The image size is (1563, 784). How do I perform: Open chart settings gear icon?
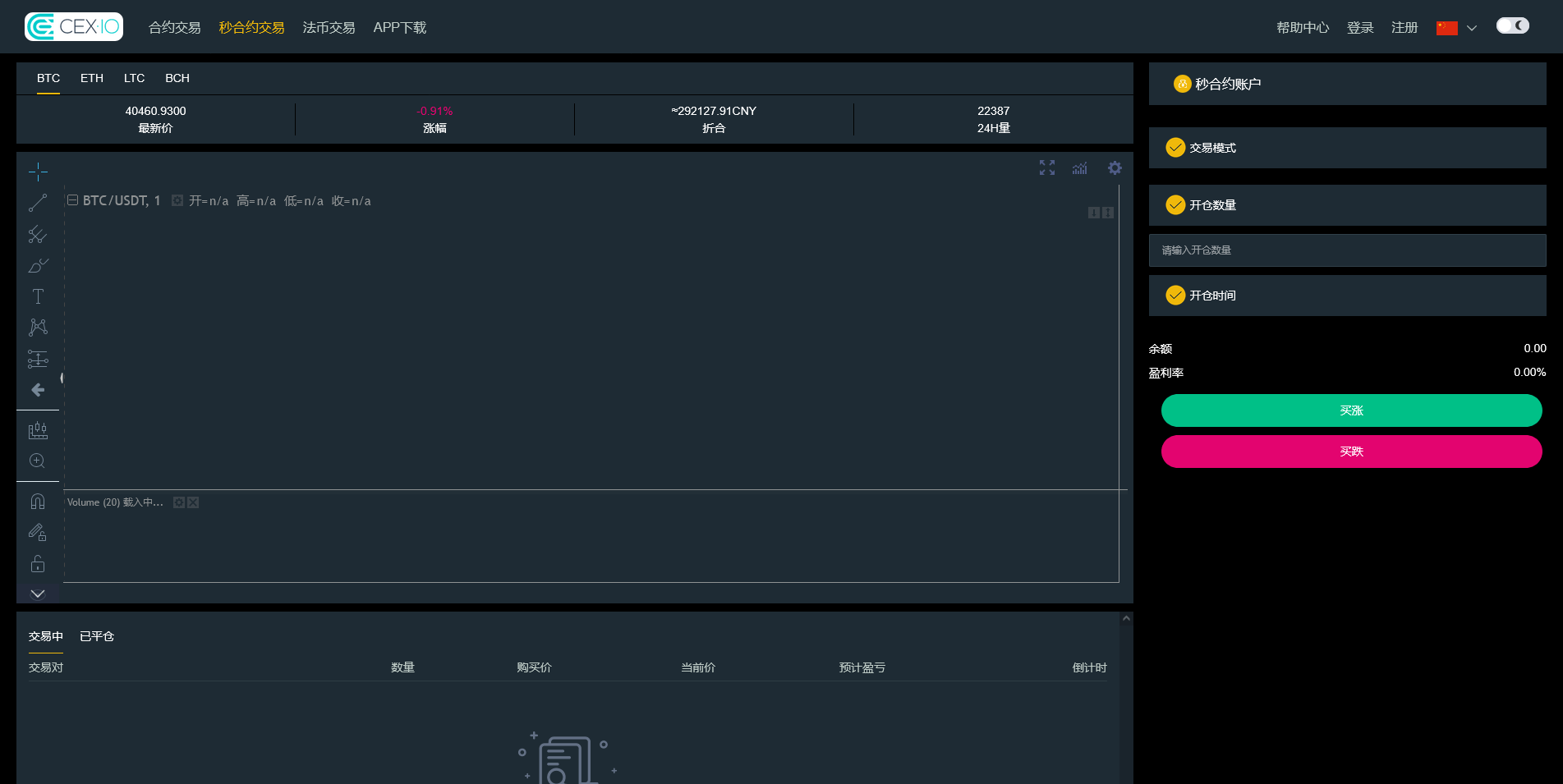[x=1115, y=167]
